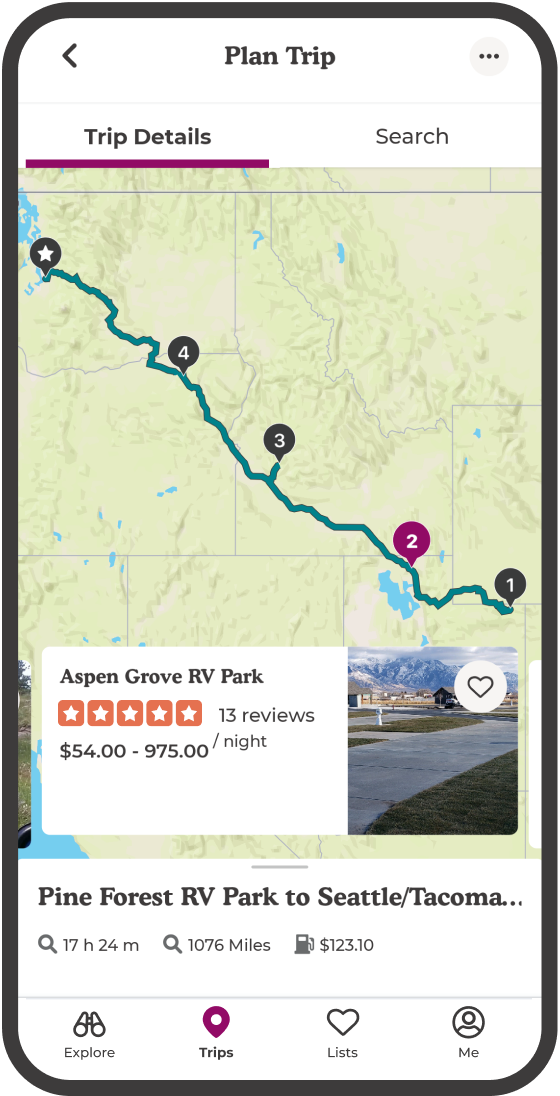The width and height of the screenshot is (560, 1096).
Task: Open the three-dot more options menu
Action: pyautogui.click(x=489, y=57)
